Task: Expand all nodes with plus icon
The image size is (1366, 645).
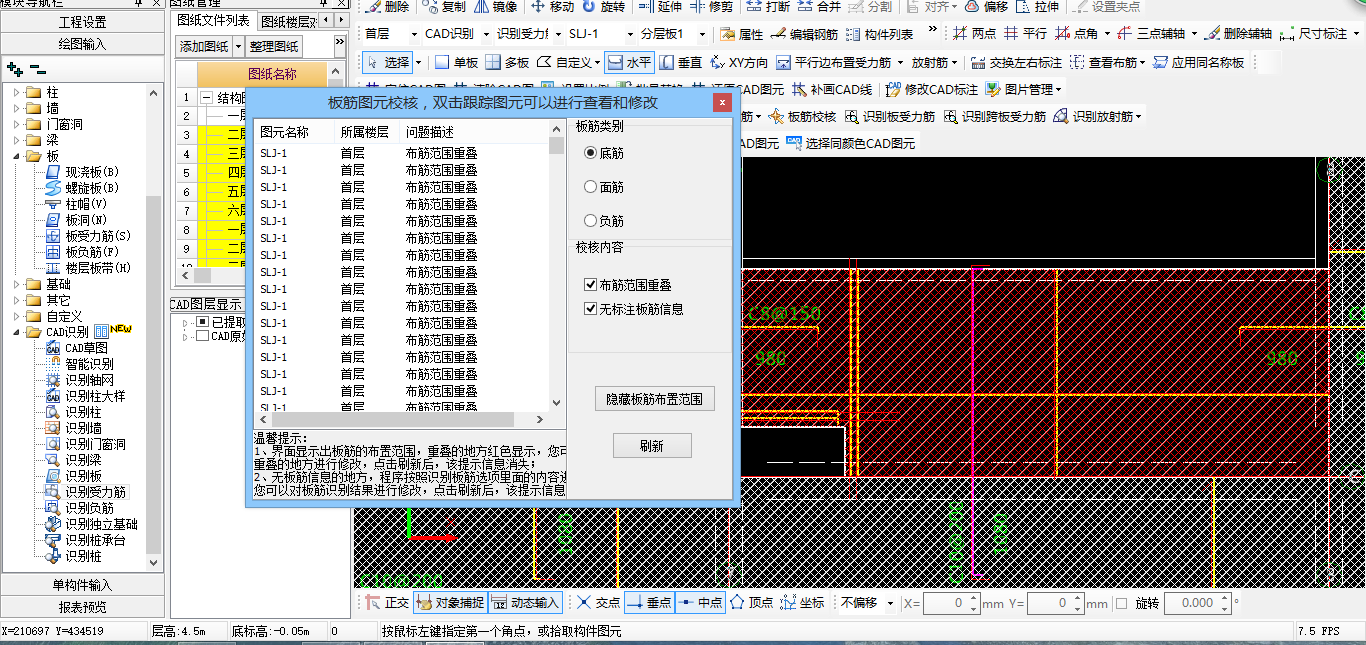Action: pyautogui.click(x=14, y=69)
